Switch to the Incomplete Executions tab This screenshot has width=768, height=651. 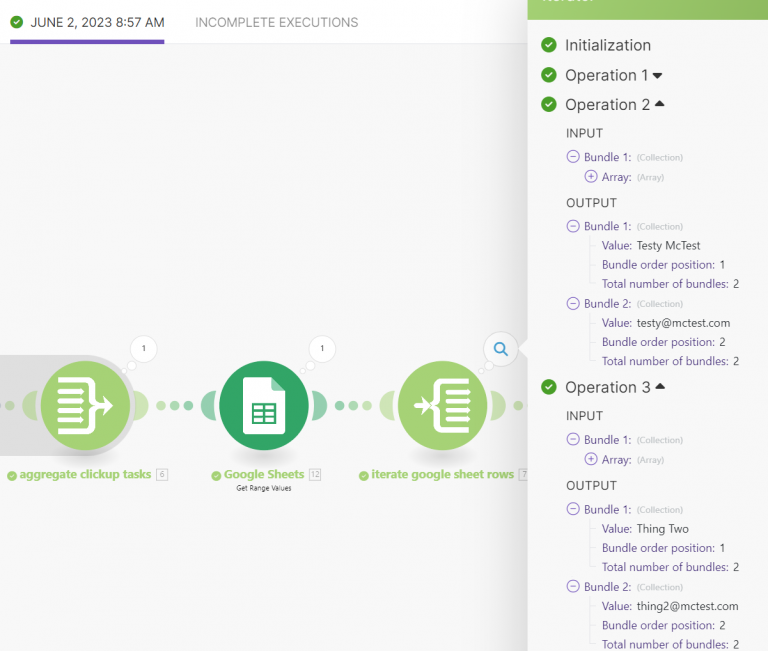coord(276,22)
